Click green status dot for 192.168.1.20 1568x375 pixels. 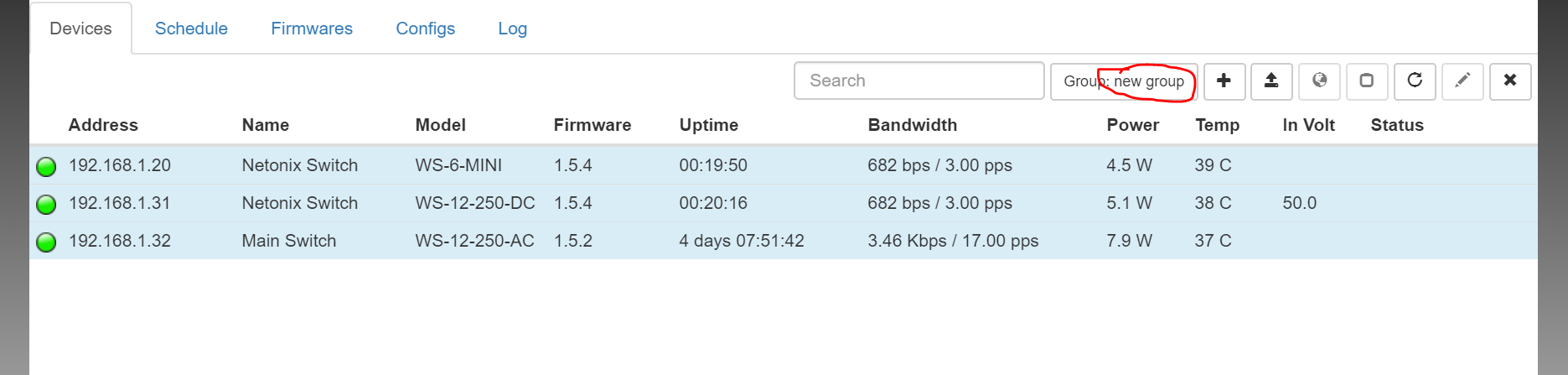(46, 166)
